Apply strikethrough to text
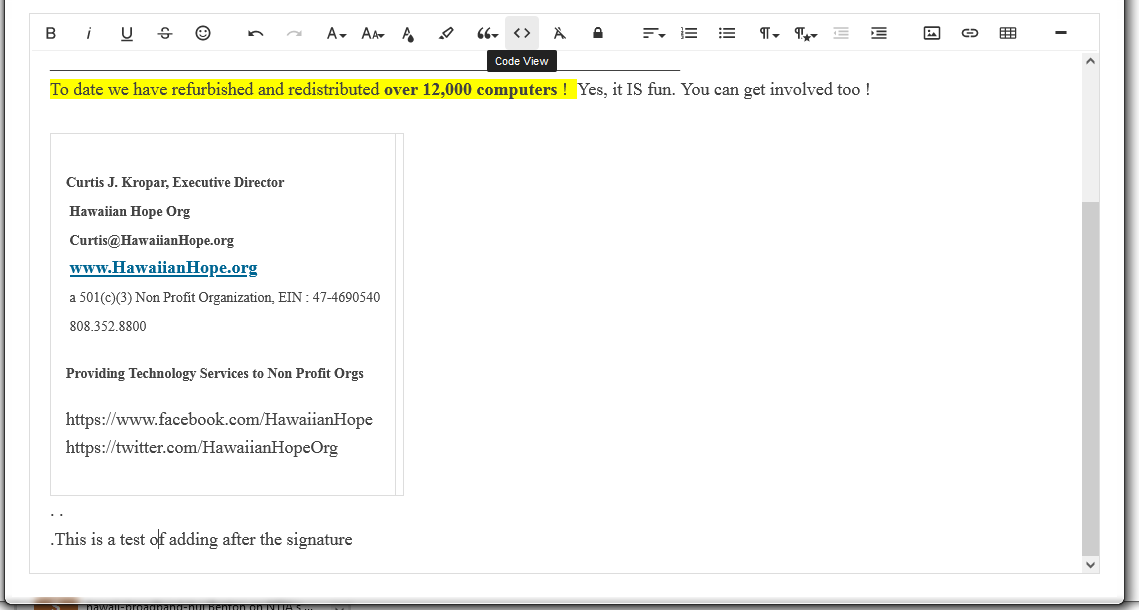Viewport: 1139px width, 610px height. (165, 33)
